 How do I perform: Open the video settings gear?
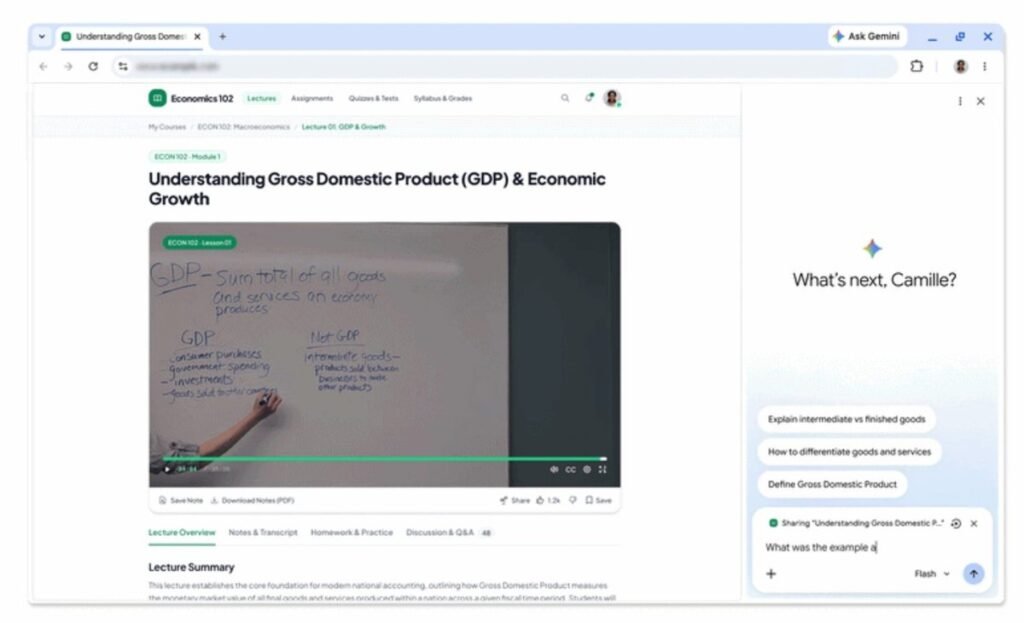click(x=586, y=470)
